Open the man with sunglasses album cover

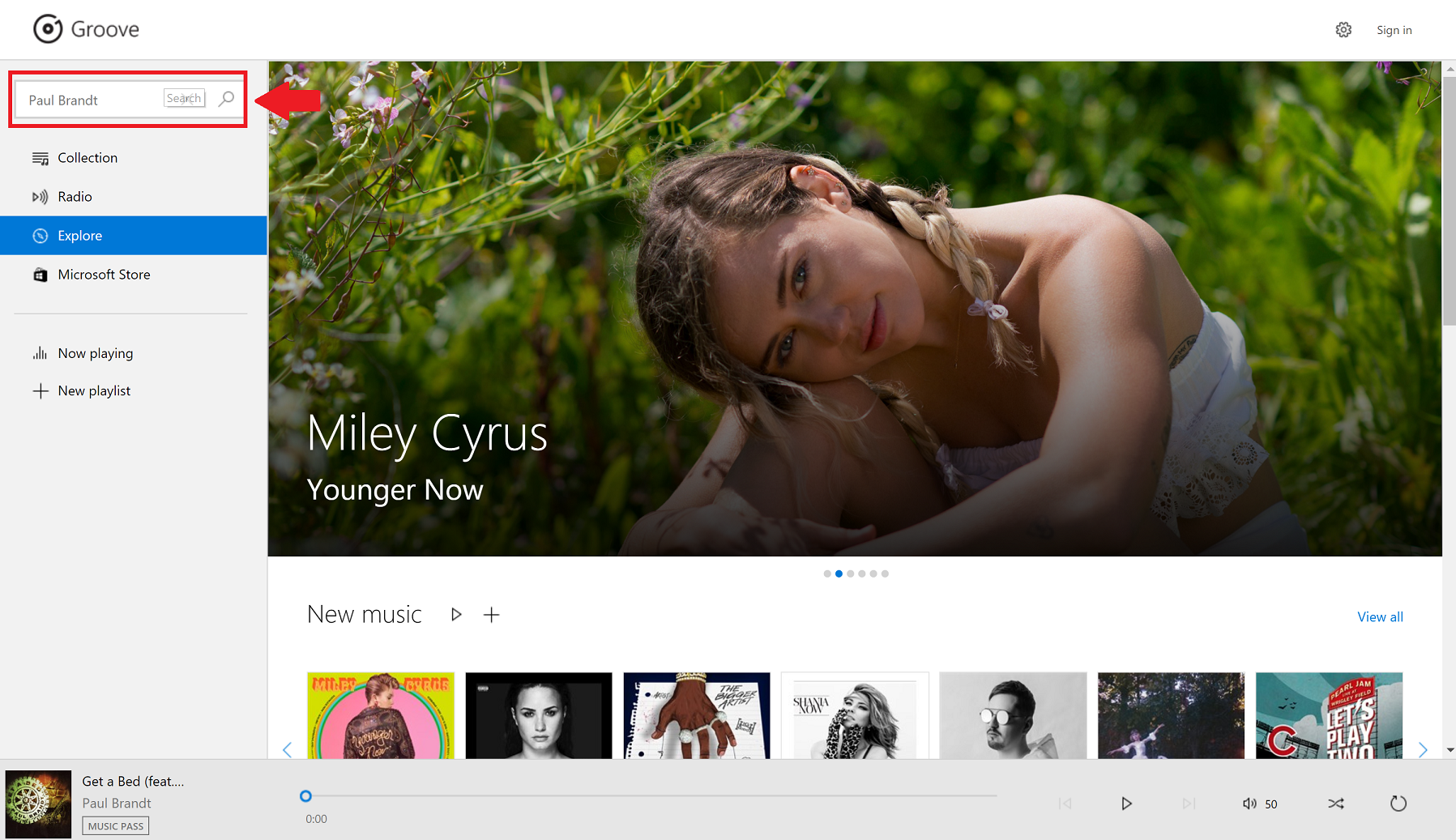tap(1013, 715)
